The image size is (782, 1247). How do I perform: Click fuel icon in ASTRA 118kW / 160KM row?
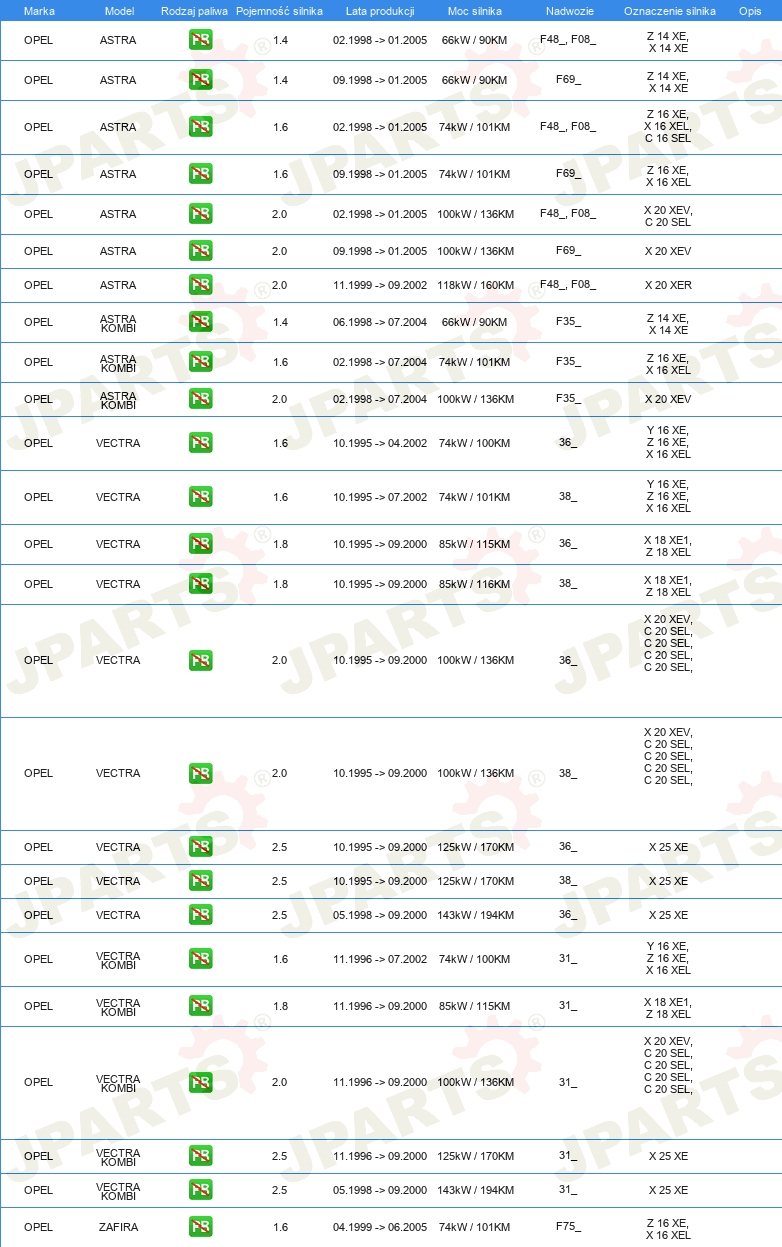click(200, 285)
